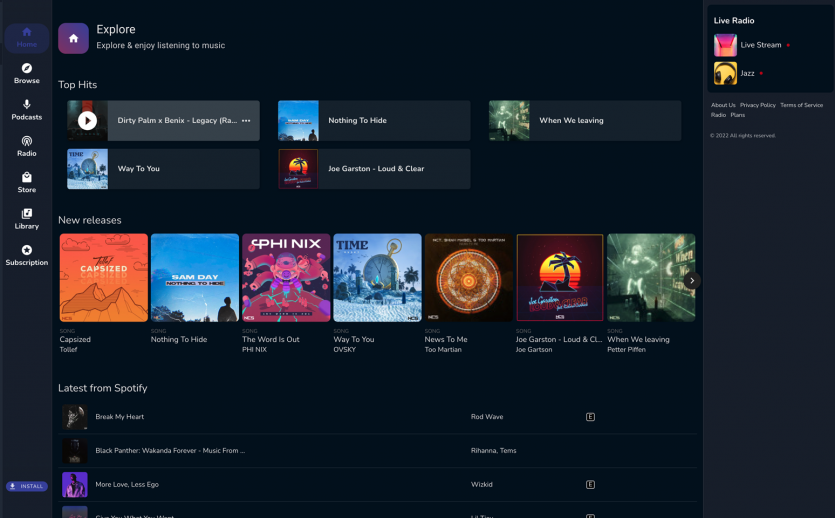Click Rihanna, Tems artist name
The width and height of the screenshot is (835, 518).
click(x=494, y=451)
